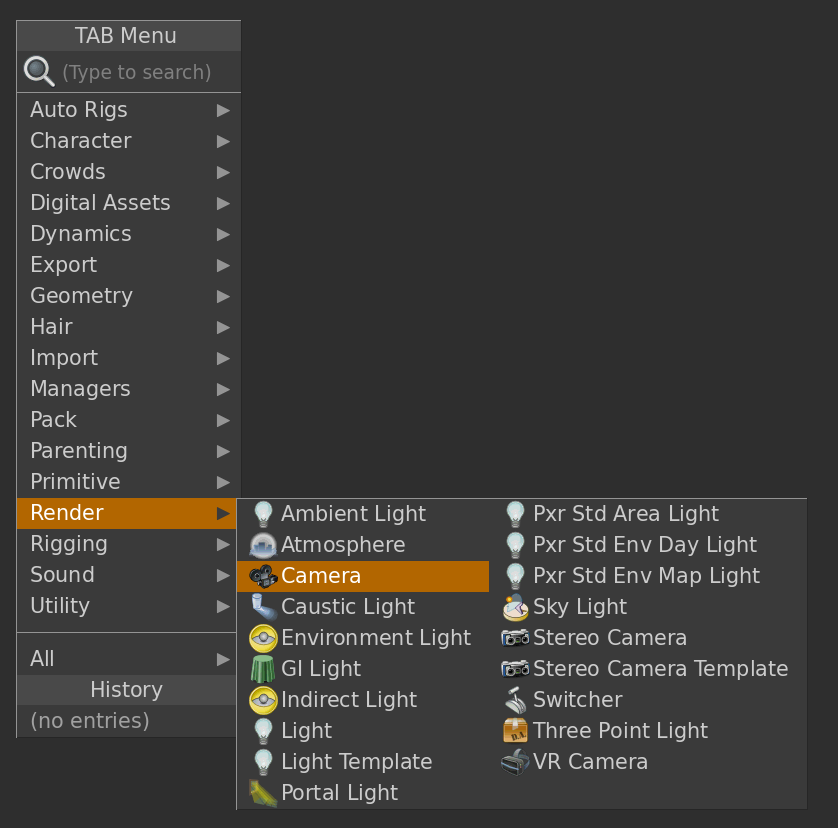Screen dimensions: 838x828
Task: Choose Pxr Std Env Day Light
Action: (644, 545)
